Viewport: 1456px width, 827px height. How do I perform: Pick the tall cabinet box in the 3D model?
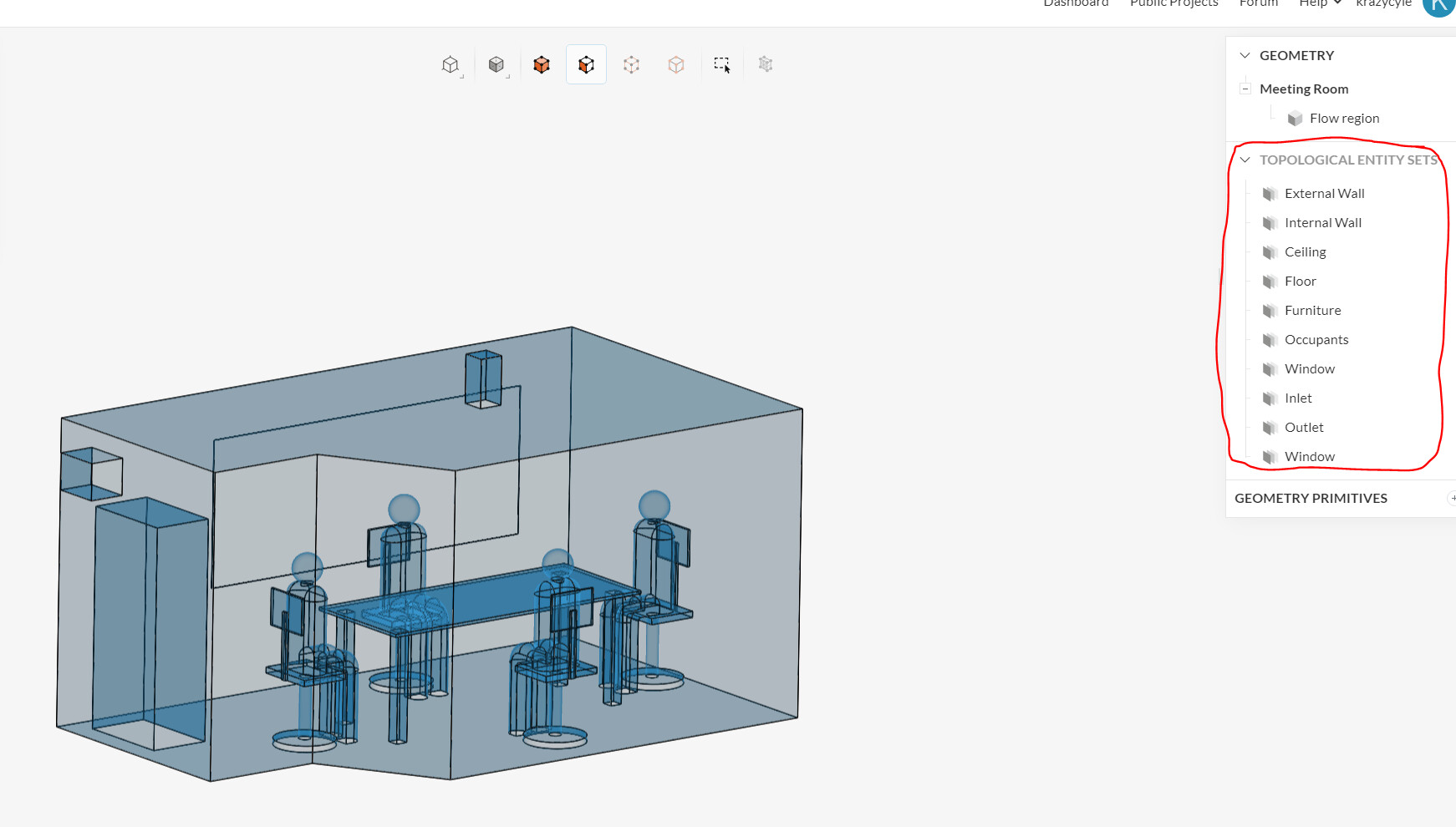tap(150, 622)
